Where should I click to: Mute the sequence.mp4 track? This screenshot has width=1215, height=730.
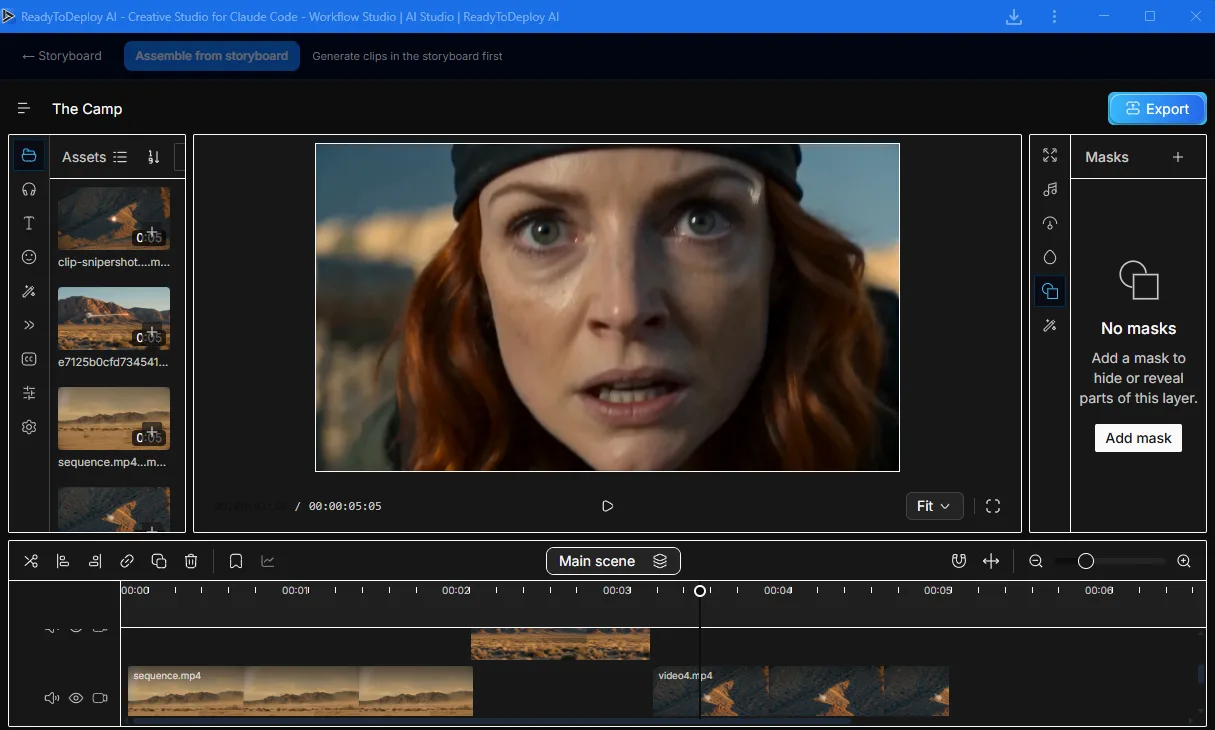click(52, 698)
